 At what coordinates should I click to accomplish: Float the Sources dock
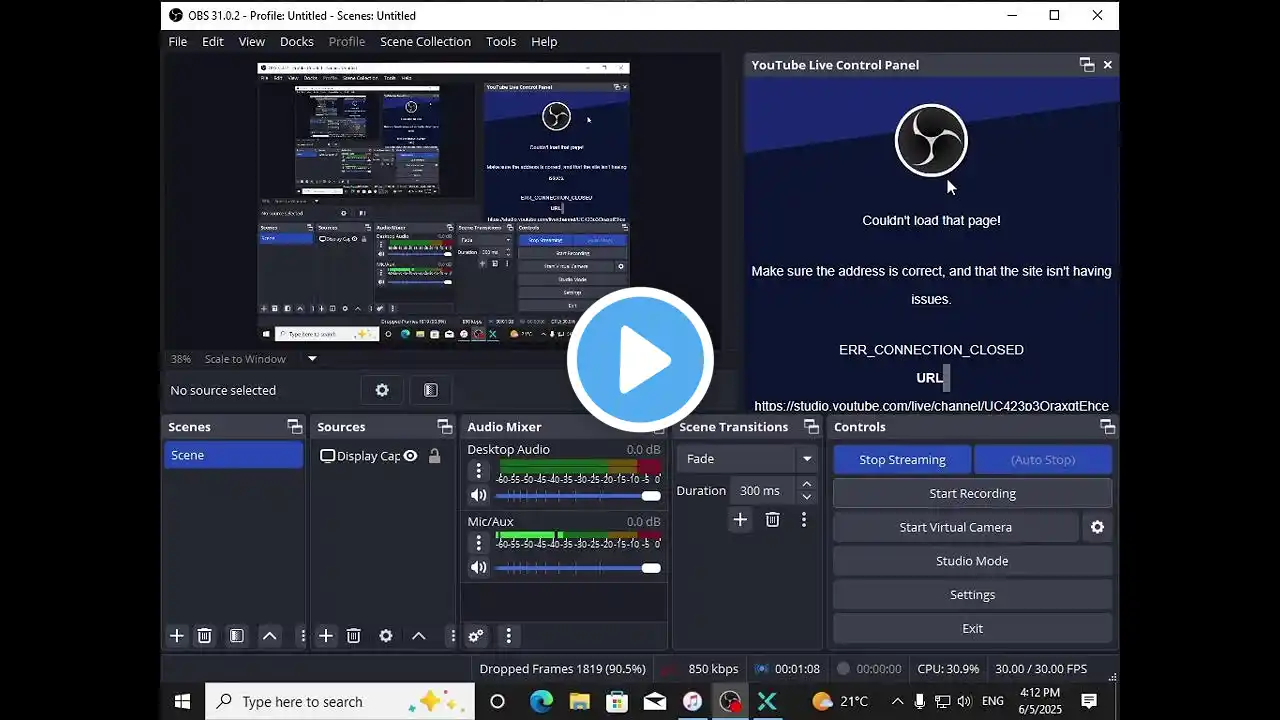click(444, 427)
